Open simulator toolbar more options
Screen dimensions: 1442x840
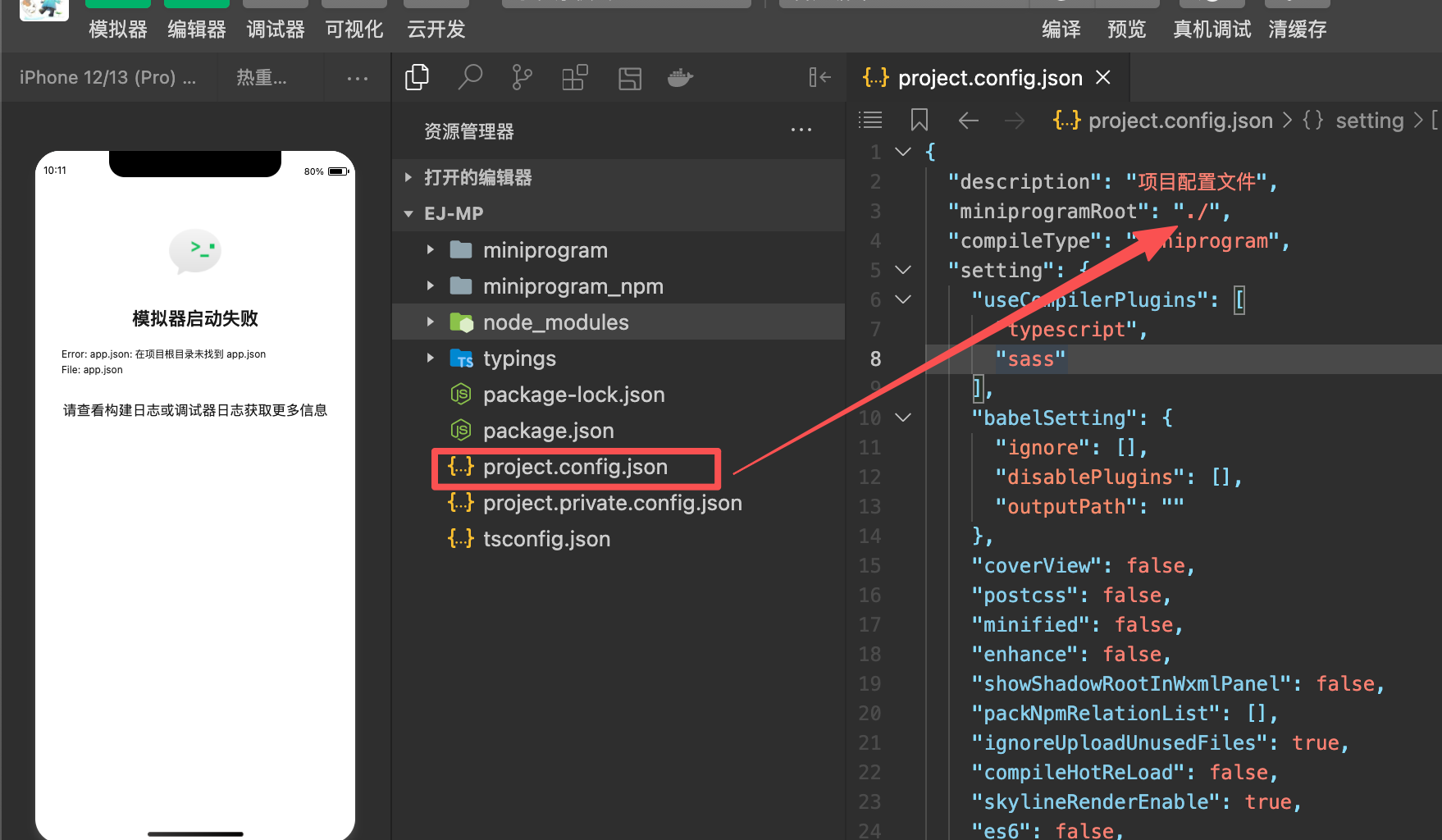coord(358,79)
